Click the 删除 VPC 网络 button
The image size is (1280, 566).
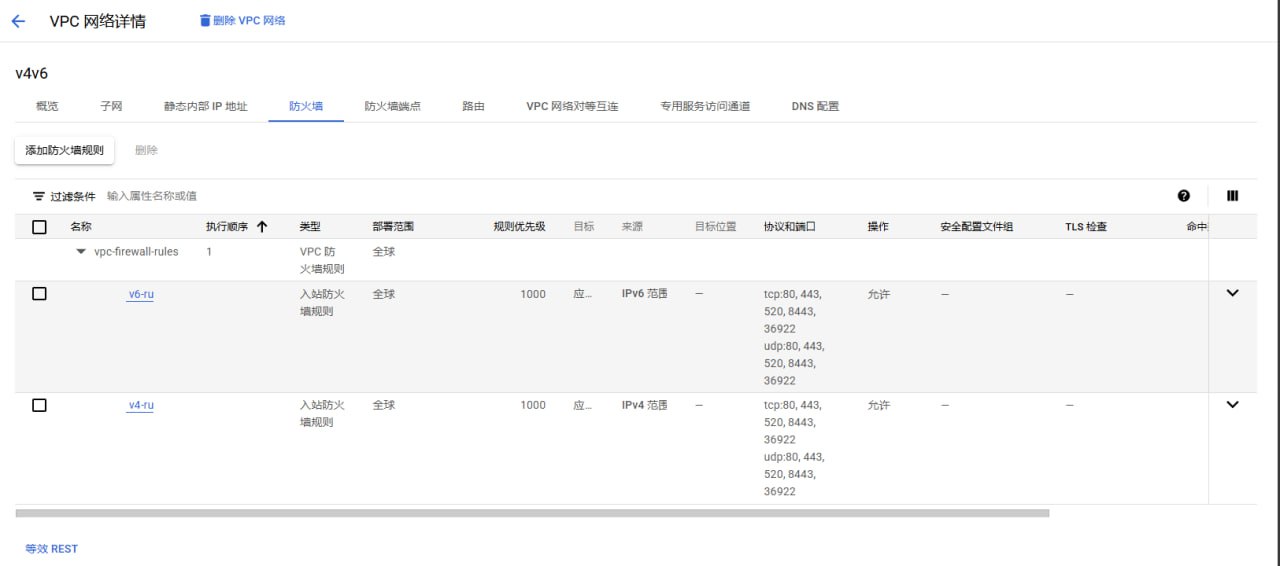point(242,20)
